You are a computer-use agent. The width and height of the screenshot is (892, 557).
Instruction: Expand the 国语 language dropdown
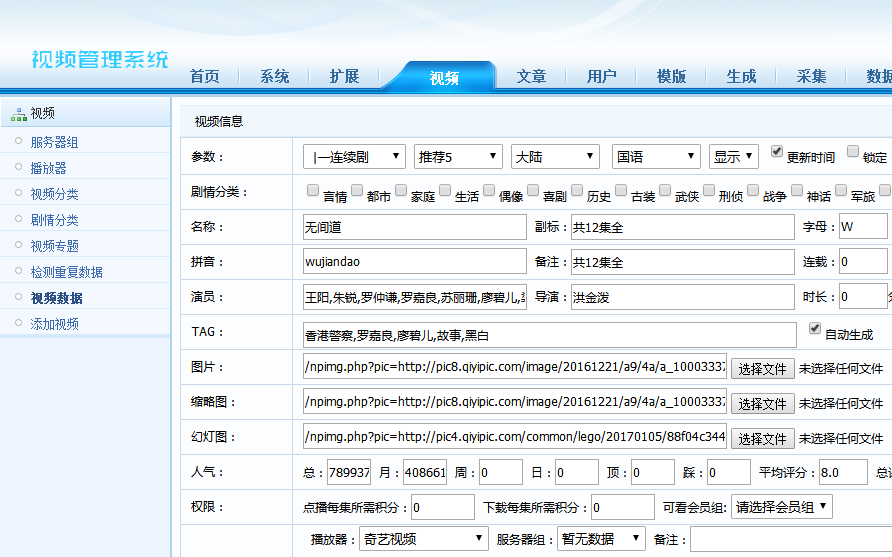click(x=656, y=156)
